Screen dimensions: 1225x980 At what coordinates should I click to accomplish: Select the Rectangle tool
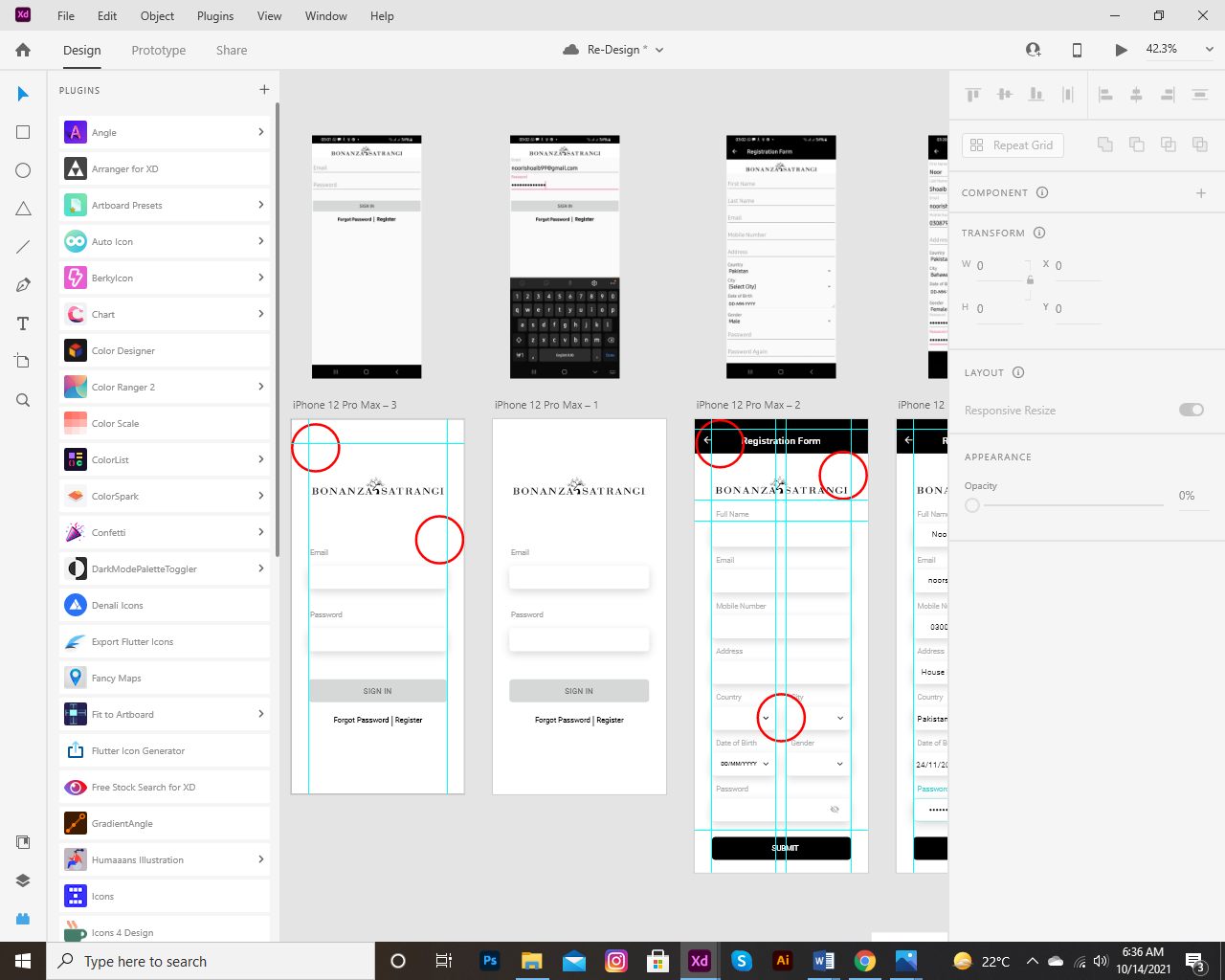click(x=22, y=131)
